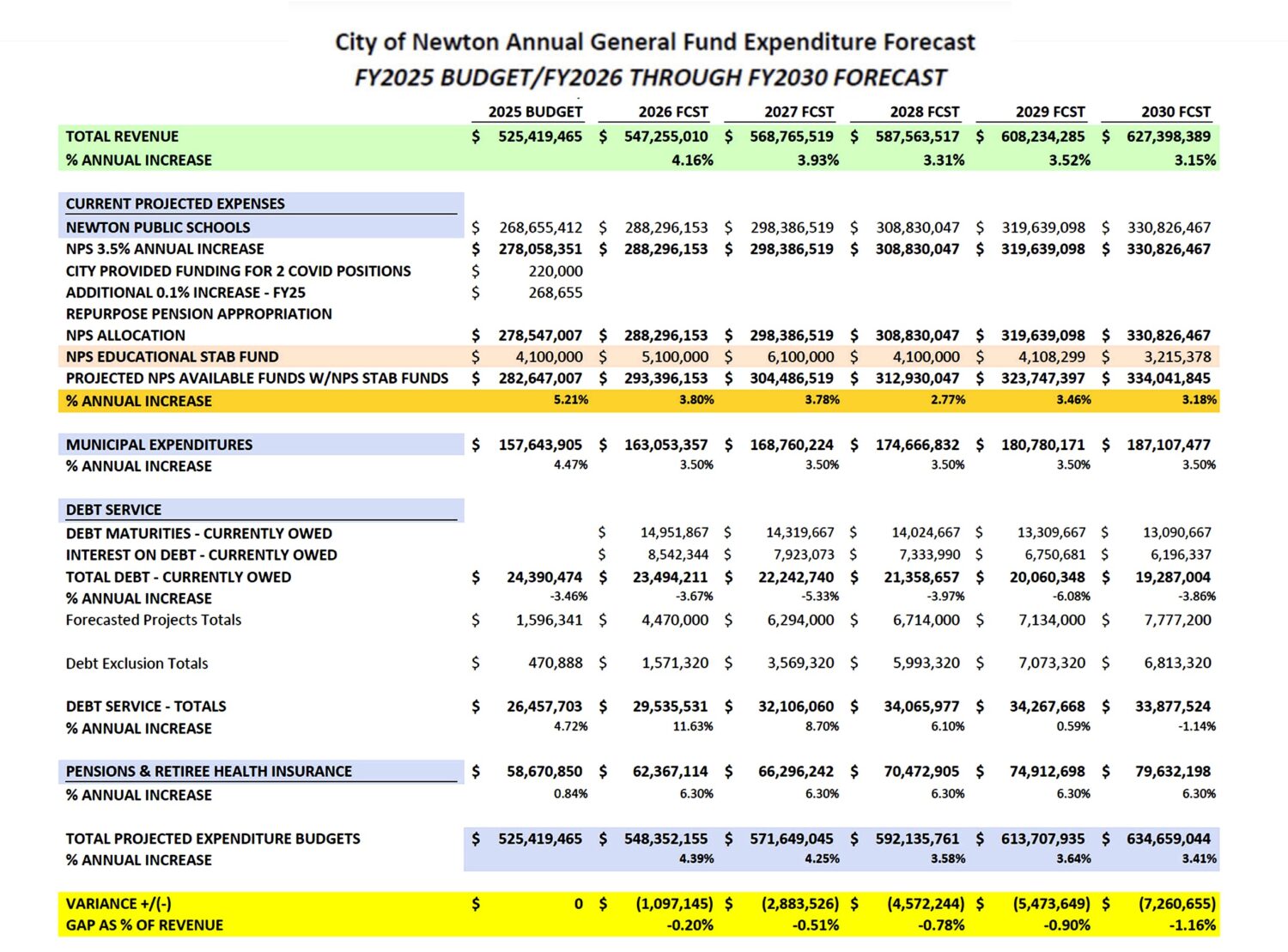Click the City of Newton forecast title

(654, 42)
